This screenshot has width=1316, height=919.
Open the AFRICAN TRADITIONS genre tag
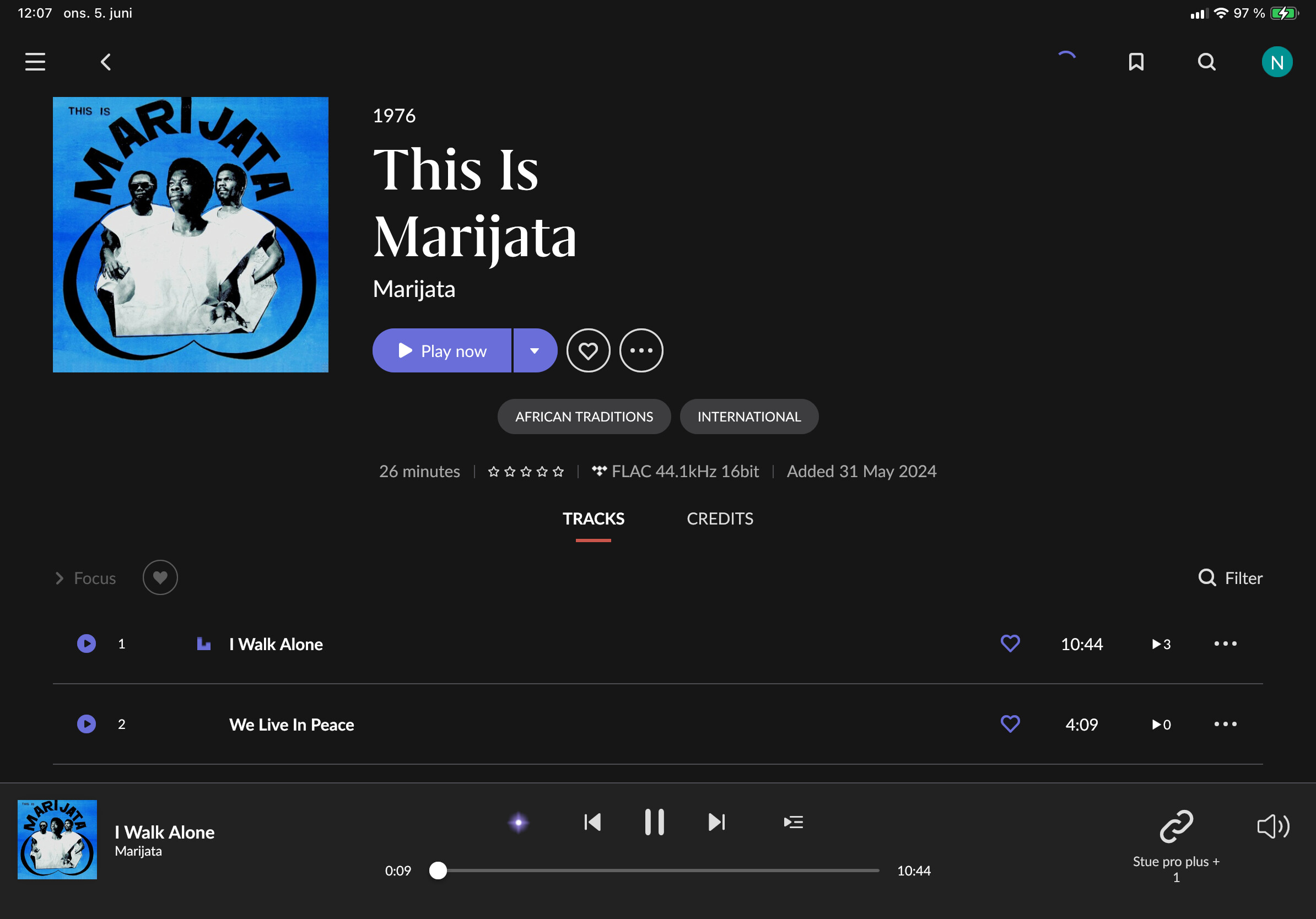(584, 417)
